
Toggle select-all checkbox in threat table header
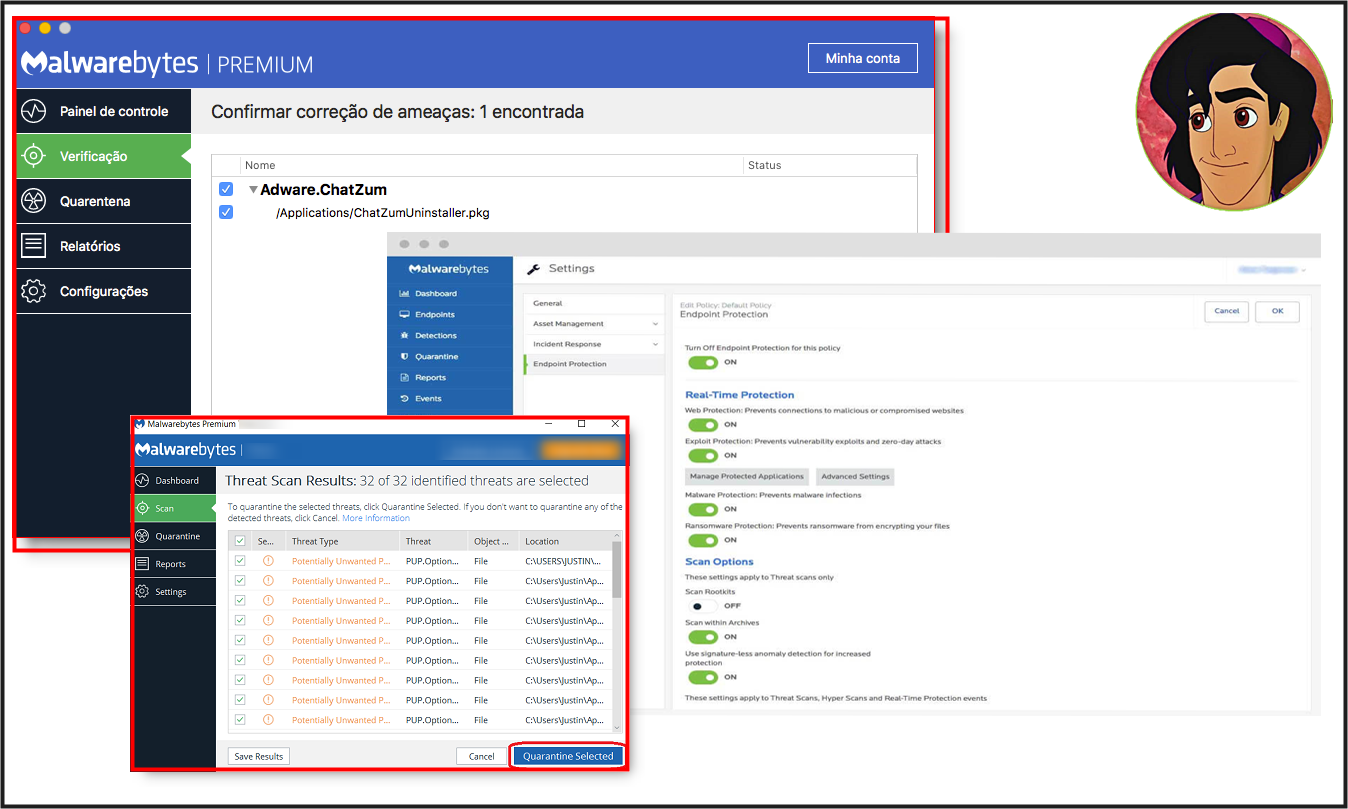point(240,541)
